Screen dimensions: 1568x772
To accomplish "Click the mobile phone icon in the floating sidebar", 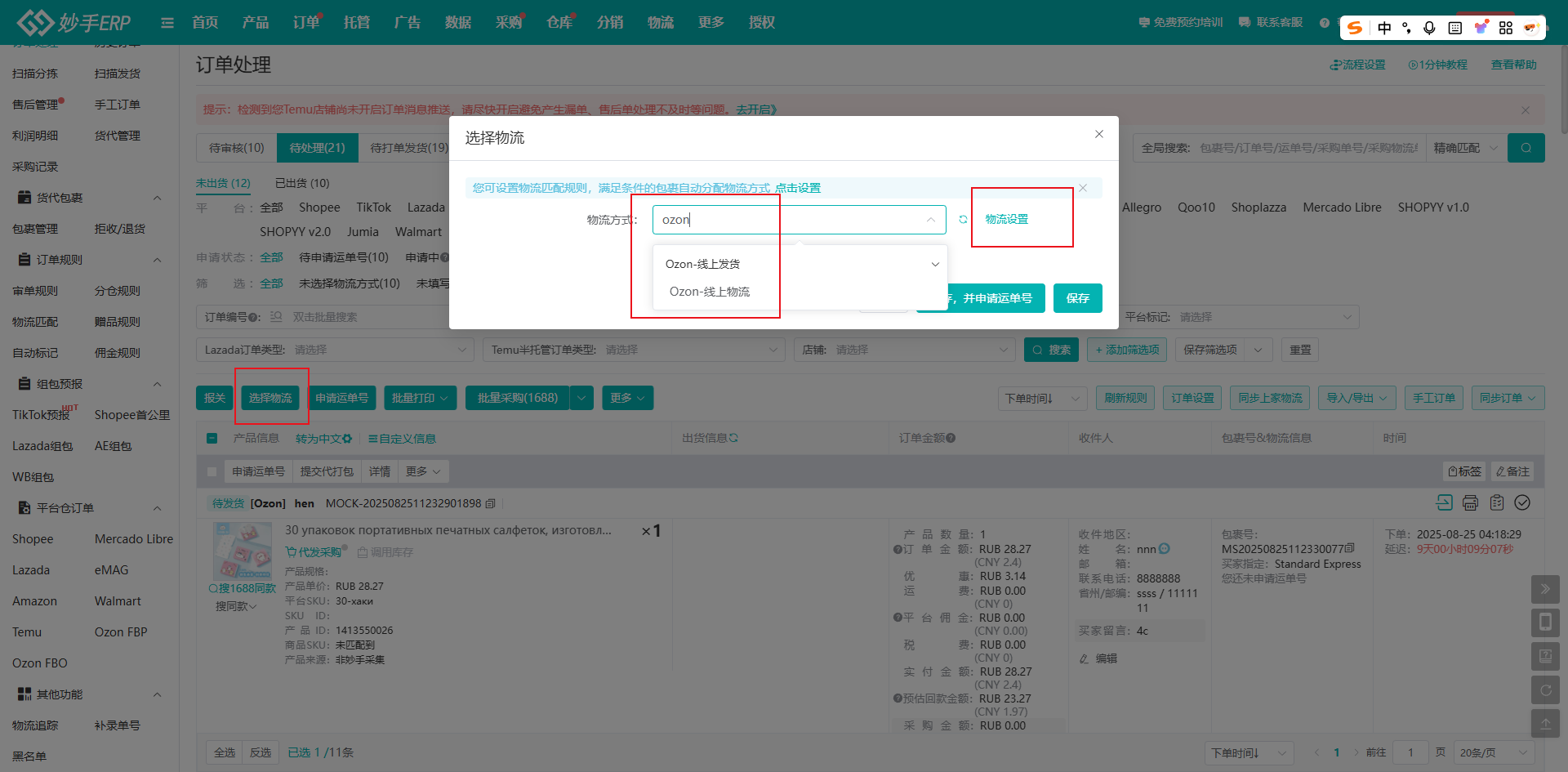I will [1544, 623].
